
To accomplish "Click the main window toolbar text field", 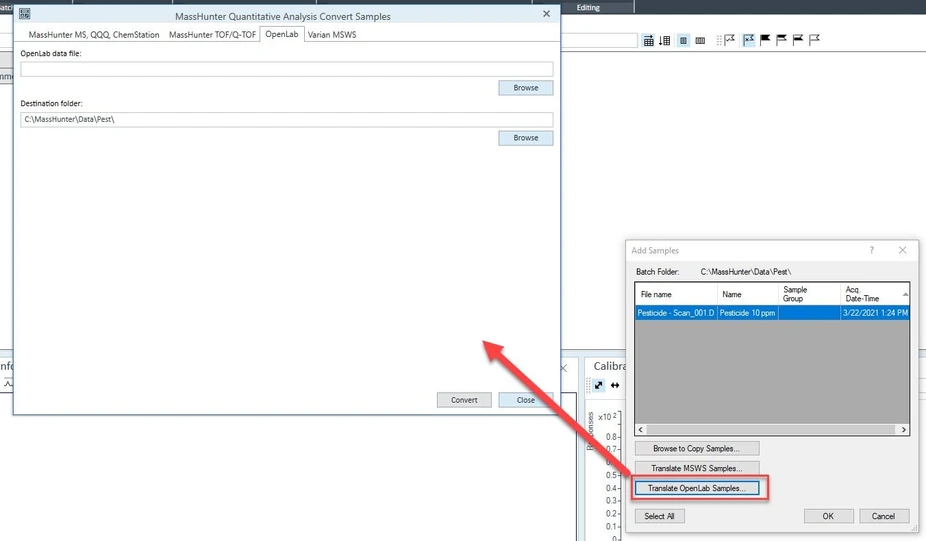I will [x=599, y=40].
